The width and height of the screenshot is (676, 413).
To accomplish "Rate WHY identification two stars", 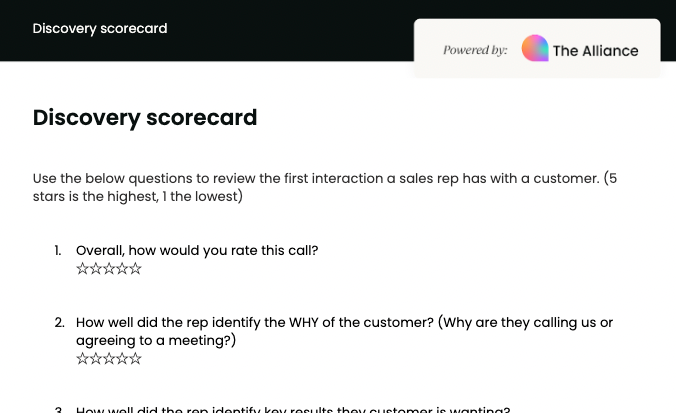I will (96, 359).
